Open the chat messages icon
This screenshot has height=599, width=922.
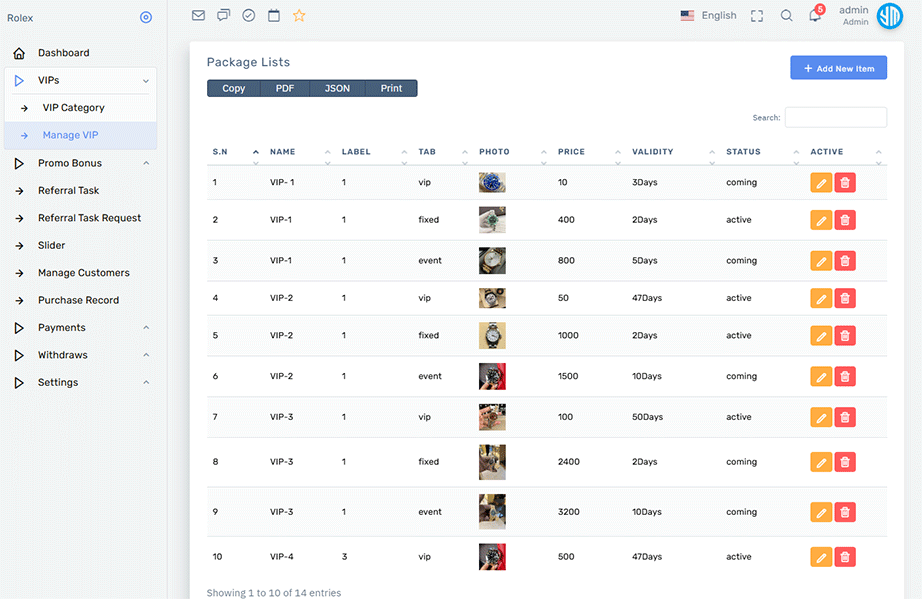[x=223, y=16]
